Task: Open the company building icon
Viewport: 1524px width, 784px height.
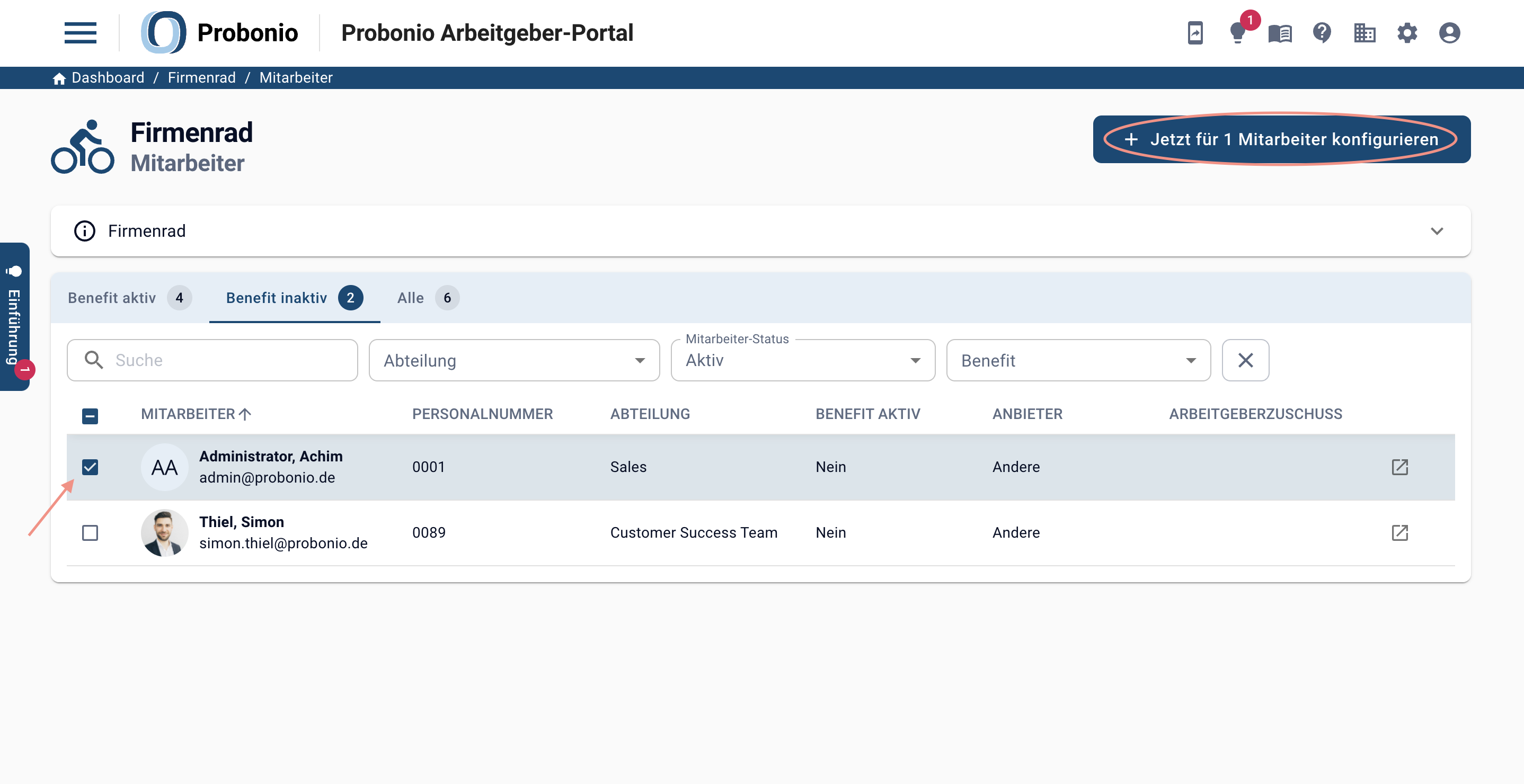Action: pos(1364,33)
